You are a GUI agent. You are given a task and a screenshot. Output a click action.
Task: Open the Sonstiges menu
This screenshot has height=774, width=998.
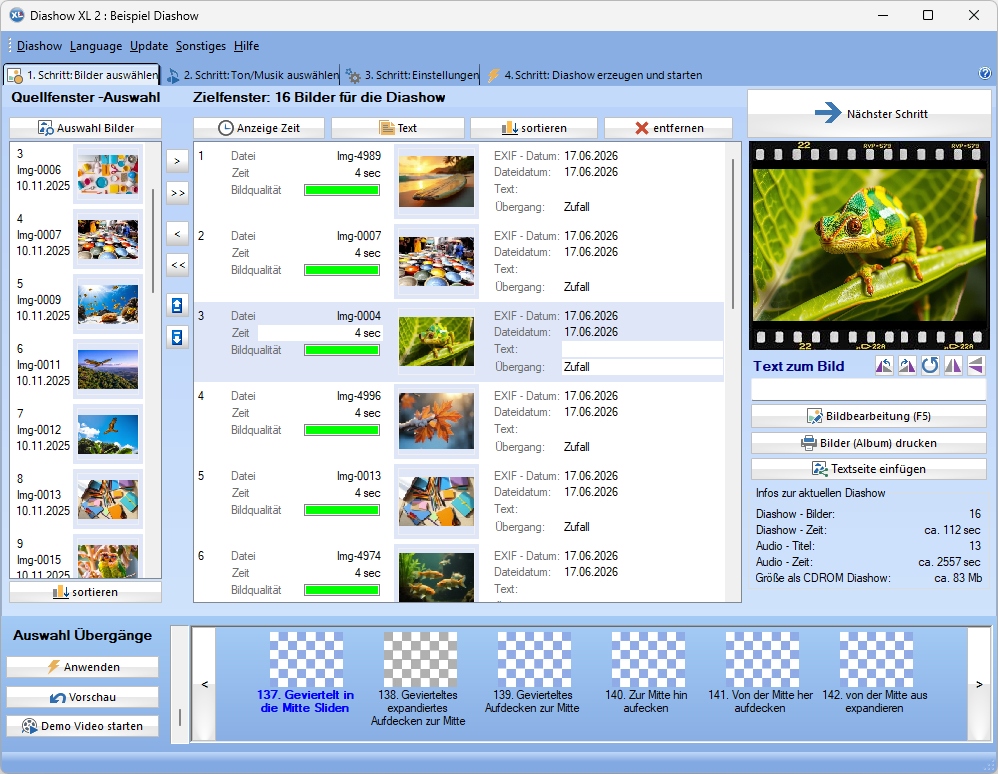(200, 46)
